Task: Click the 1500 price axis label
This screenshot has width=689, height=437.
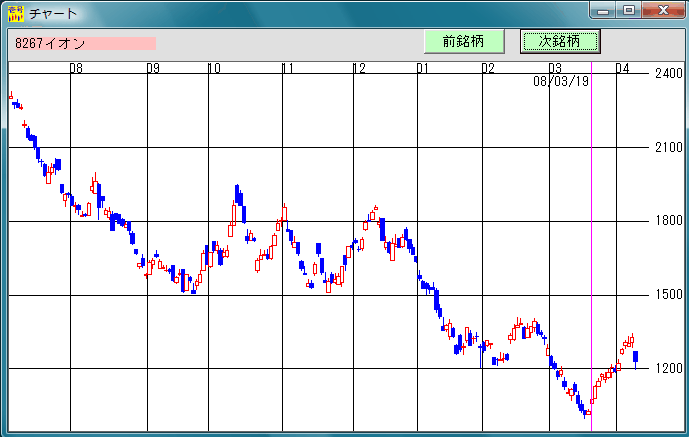Action: click(669, 295)
